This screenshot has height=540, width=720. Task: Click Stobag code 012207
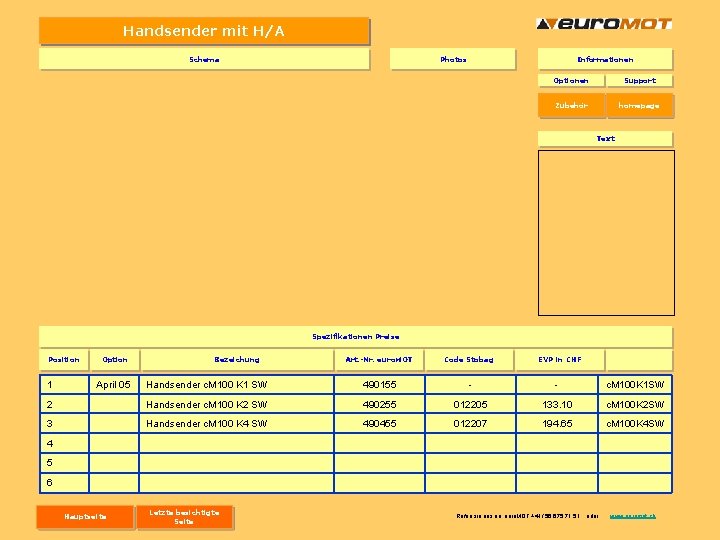click(470, 423)
